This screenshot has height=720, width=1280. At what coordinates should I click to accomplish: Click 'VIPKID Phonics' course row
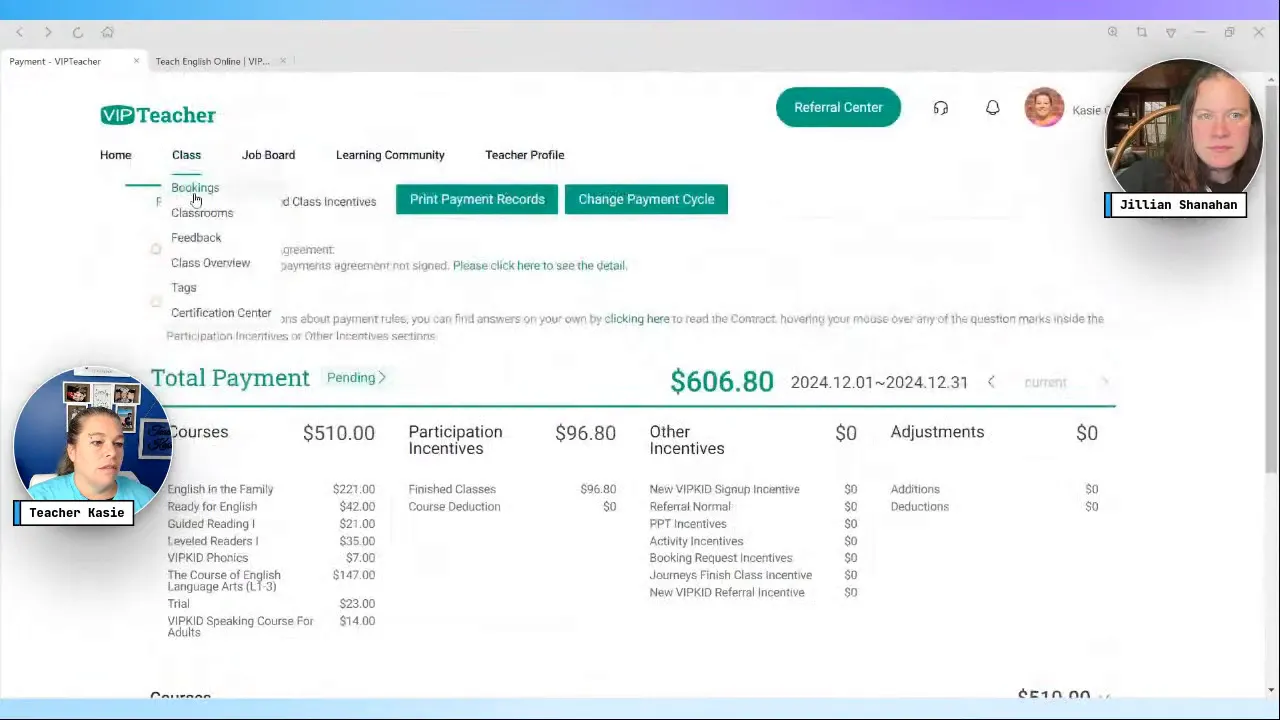(x=271, y=558)
